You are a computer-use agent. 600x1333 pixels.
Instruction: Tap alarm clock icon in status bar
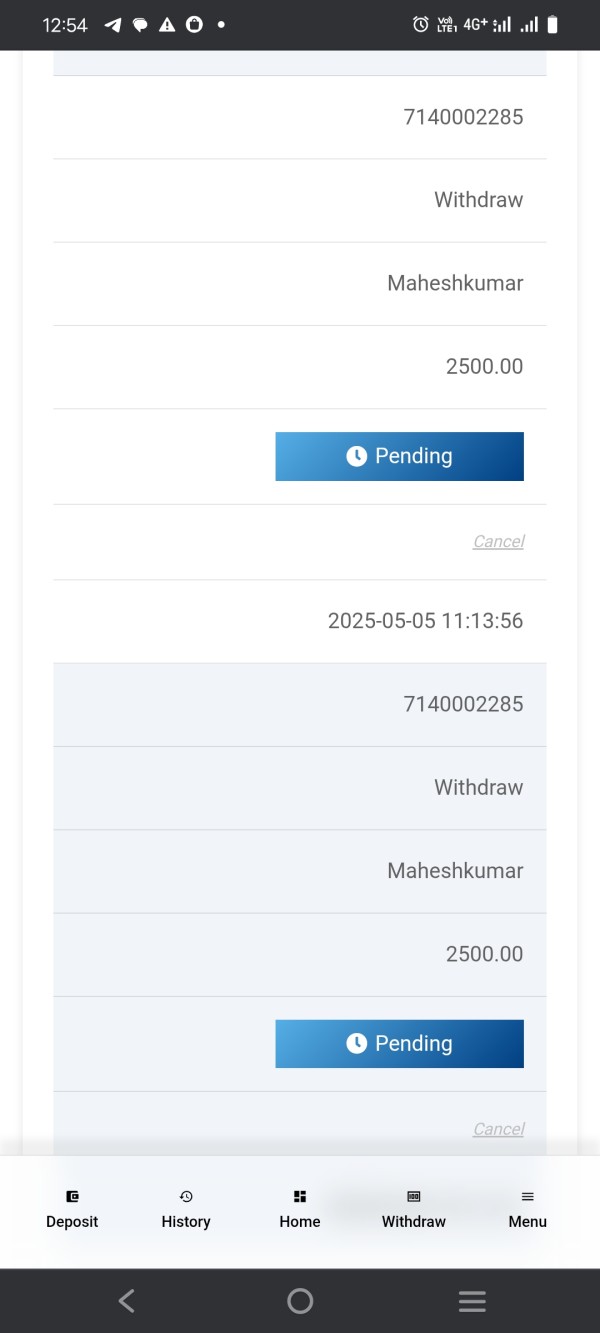(421, 25)
